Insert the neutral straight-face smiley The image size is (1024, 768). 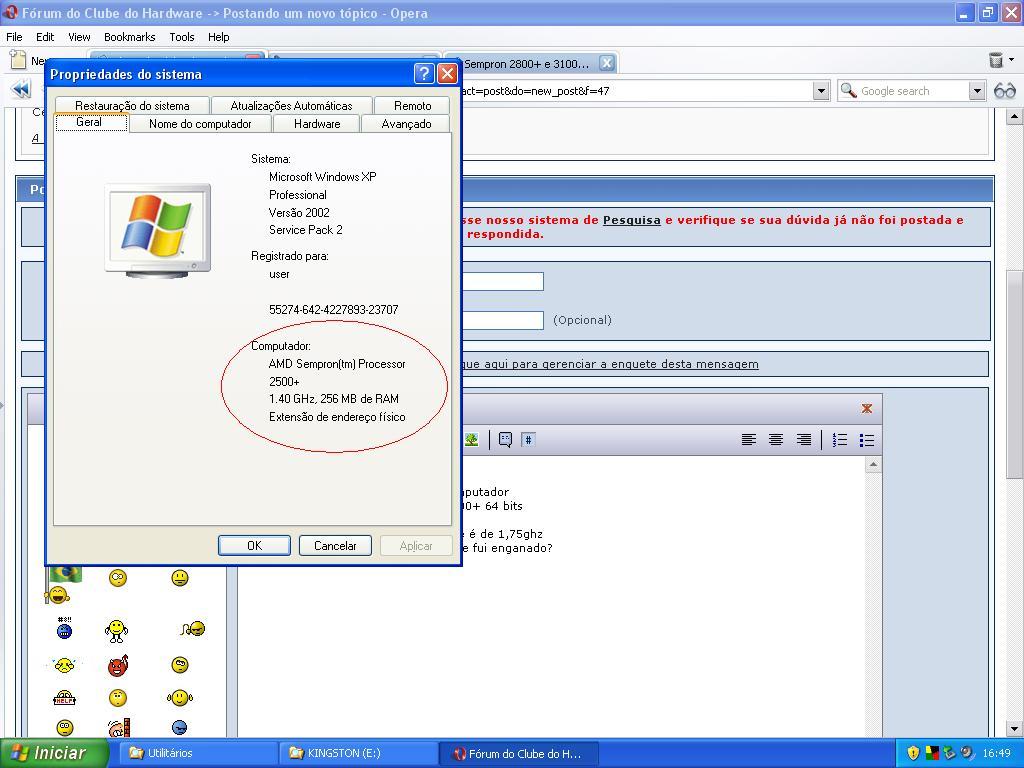point(180,578)
